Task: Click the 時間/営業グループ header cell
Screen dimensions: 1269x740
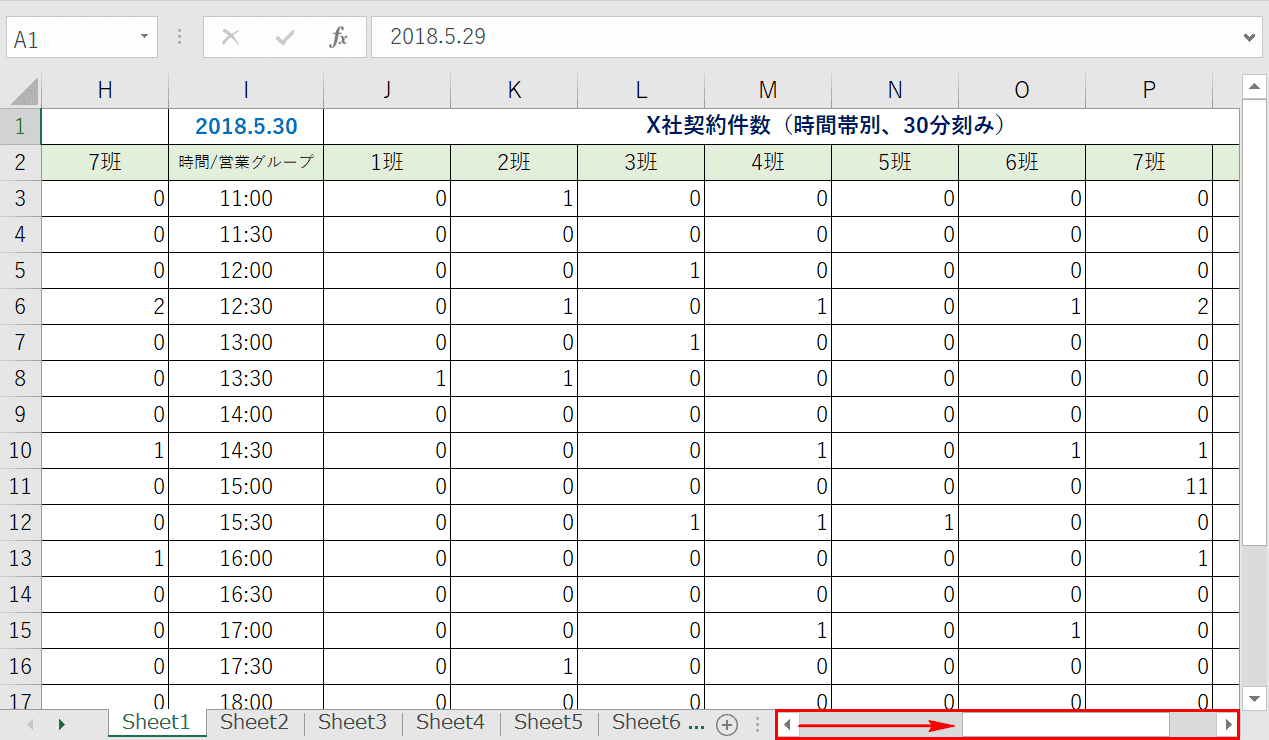Action: 246,162
